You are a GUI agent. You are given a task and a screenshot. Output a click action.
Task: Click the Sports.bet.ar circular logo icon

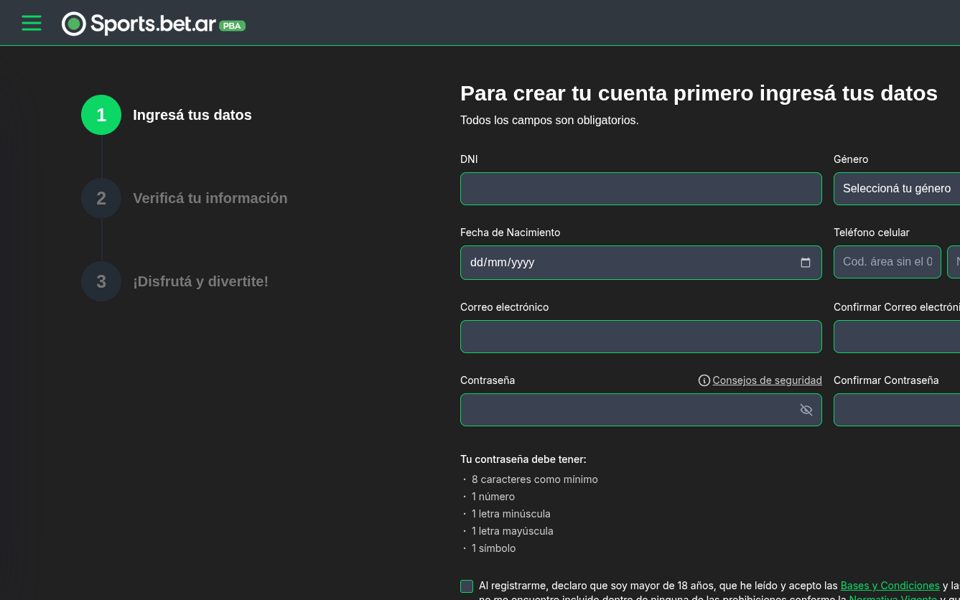point(74,24)
